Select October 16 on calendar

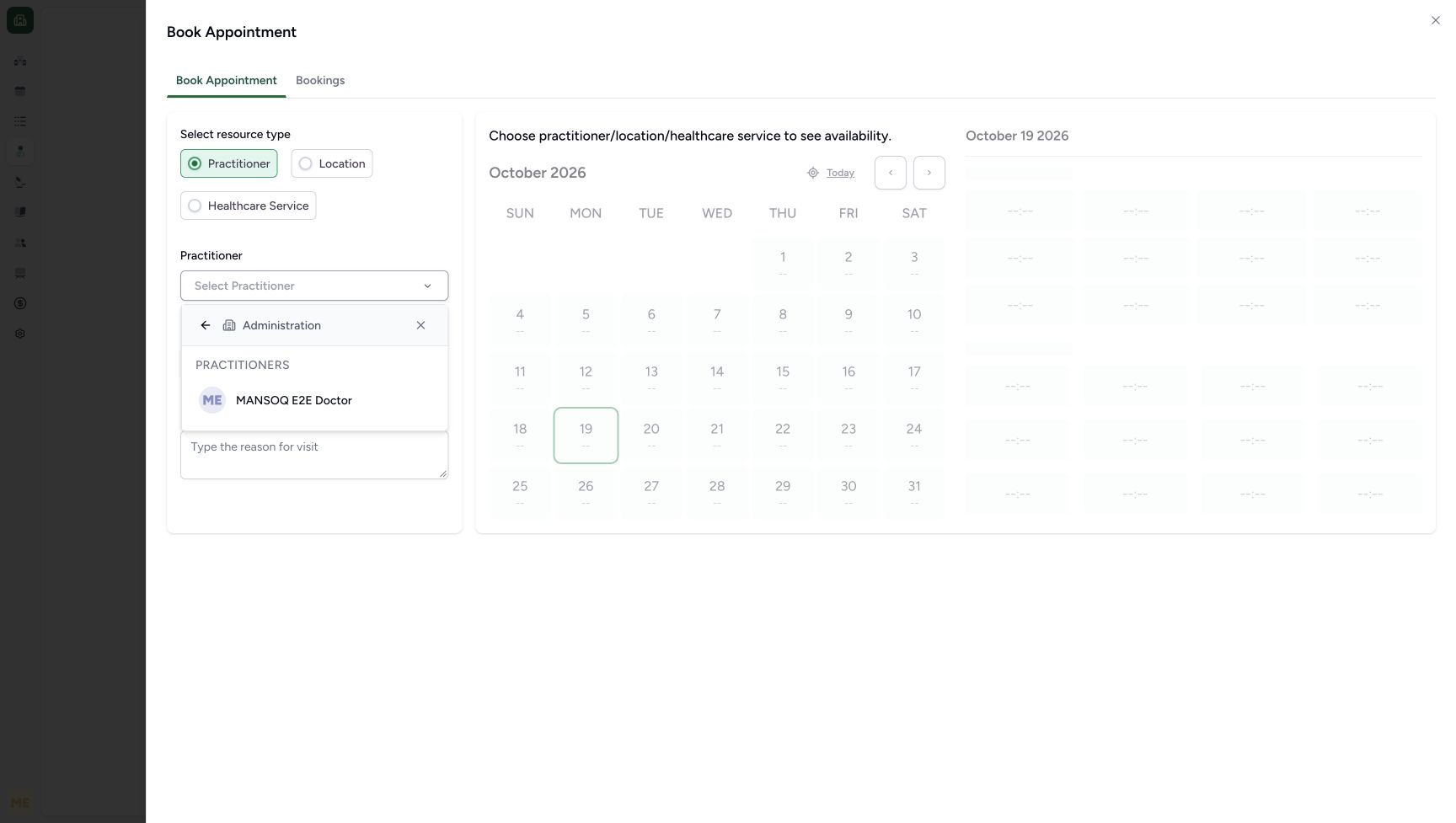848,378
